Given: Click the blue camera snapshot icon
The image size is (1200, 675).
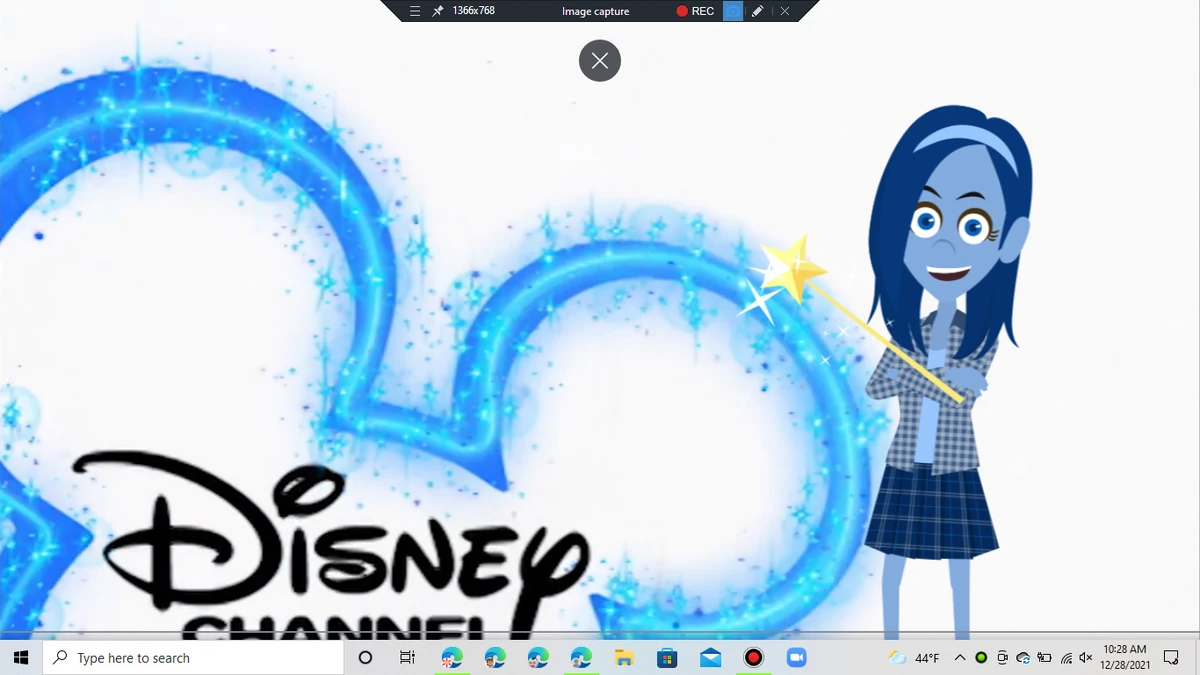Looking at the screenshot, I should click(x=733, y=11).
